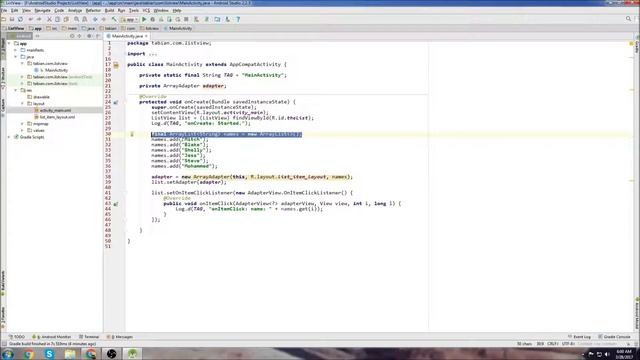This screenshot has width=640, height=360.
Task: Collapse the app module node
Action: click(x=9, y=43)
